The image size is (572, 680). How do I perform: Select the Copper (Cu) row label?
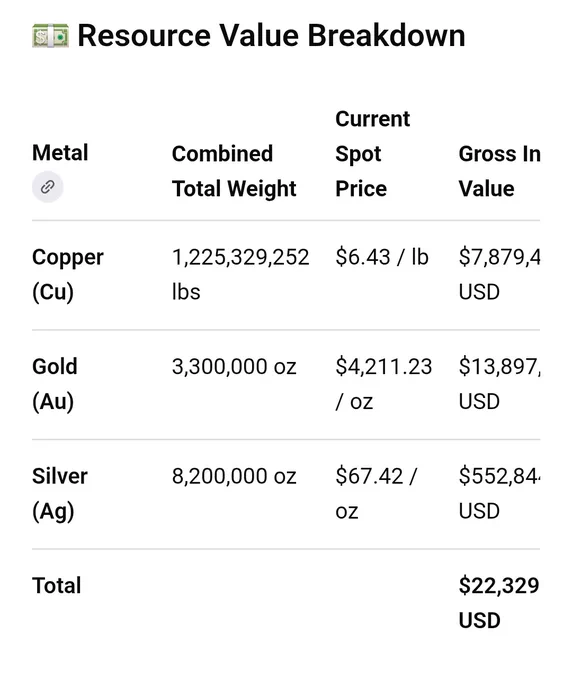(68, 275)
